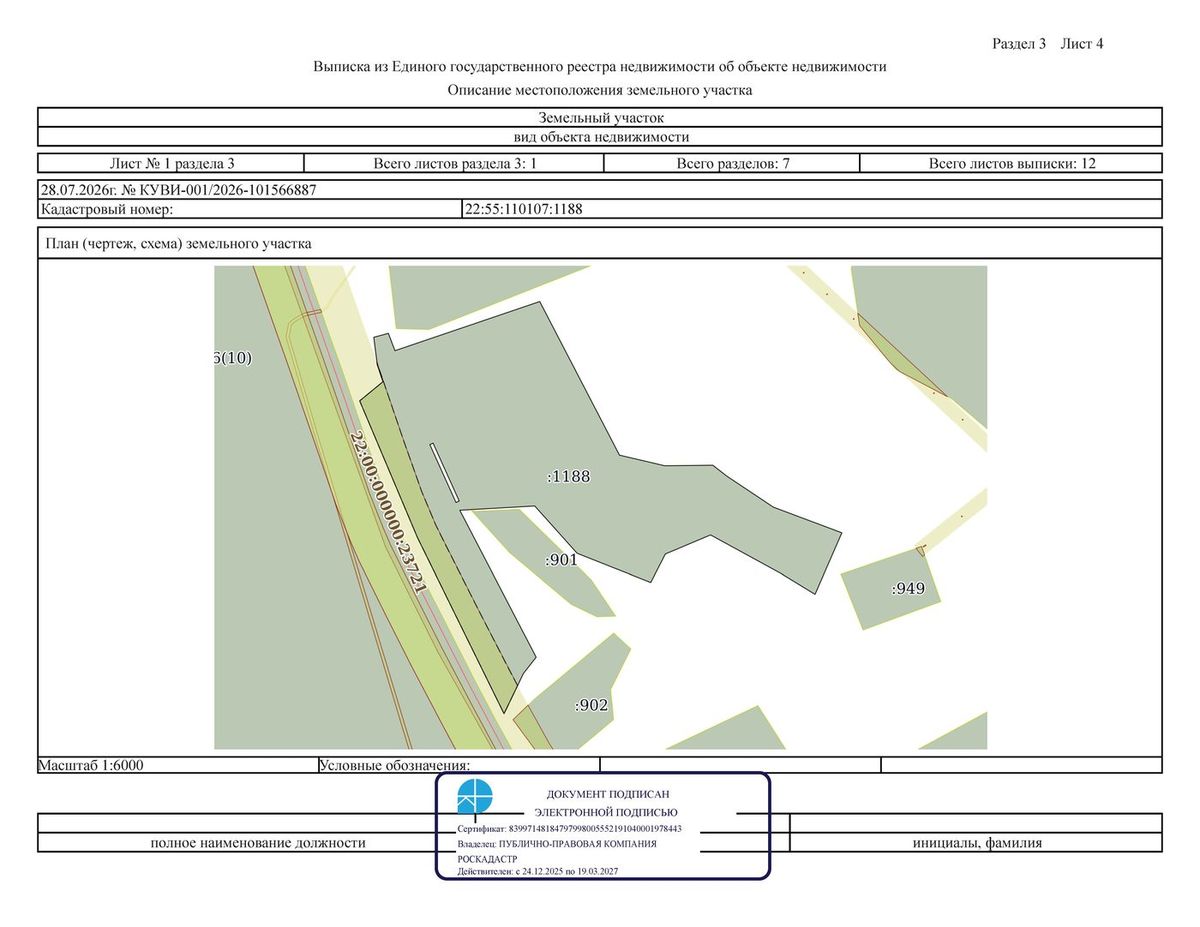1200x927 pixels.
Task: Click the title 'Выписка из Единого государственного реестра недвижимости'
Action: coord(600,67)
